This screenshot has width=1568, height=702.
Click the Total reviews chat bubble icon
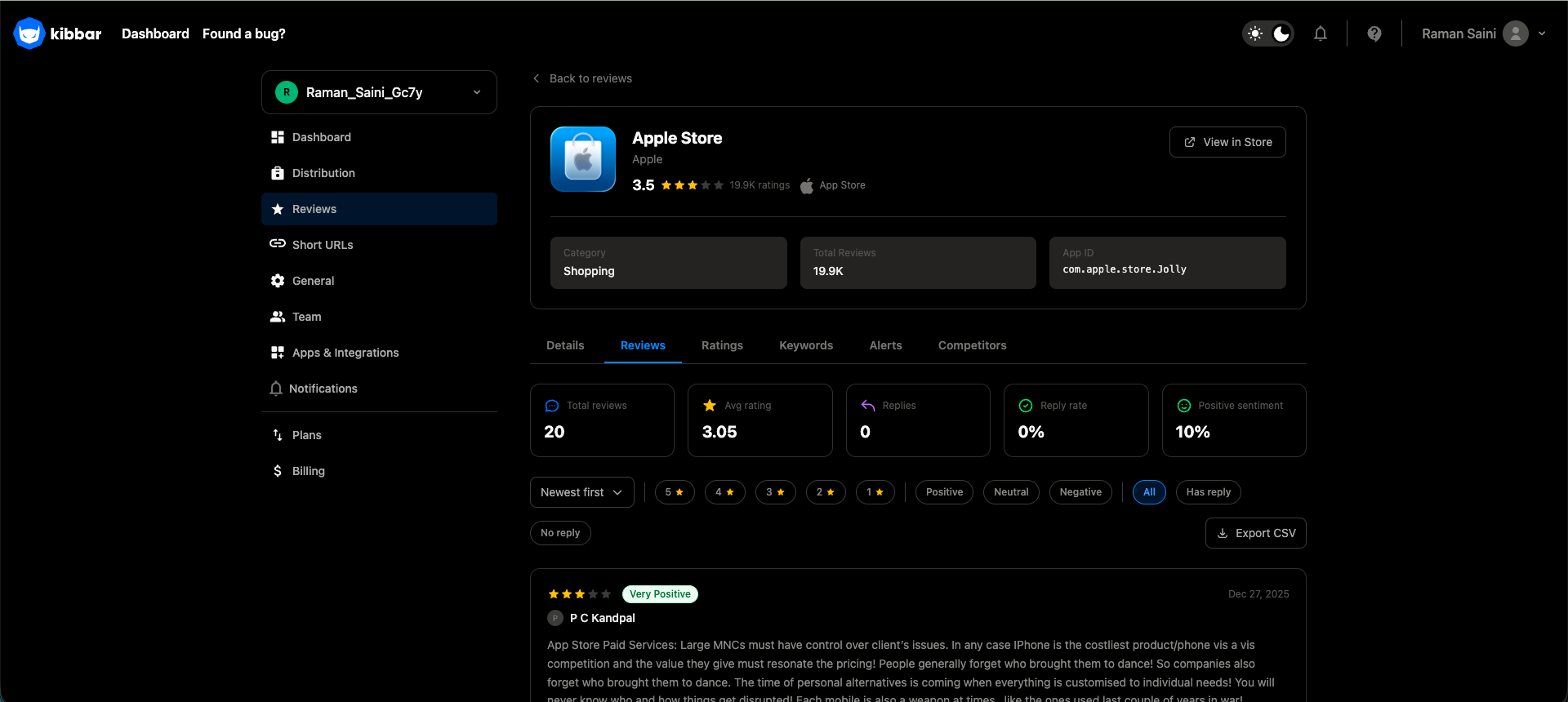pyautogui.click(x=552, y=406)
